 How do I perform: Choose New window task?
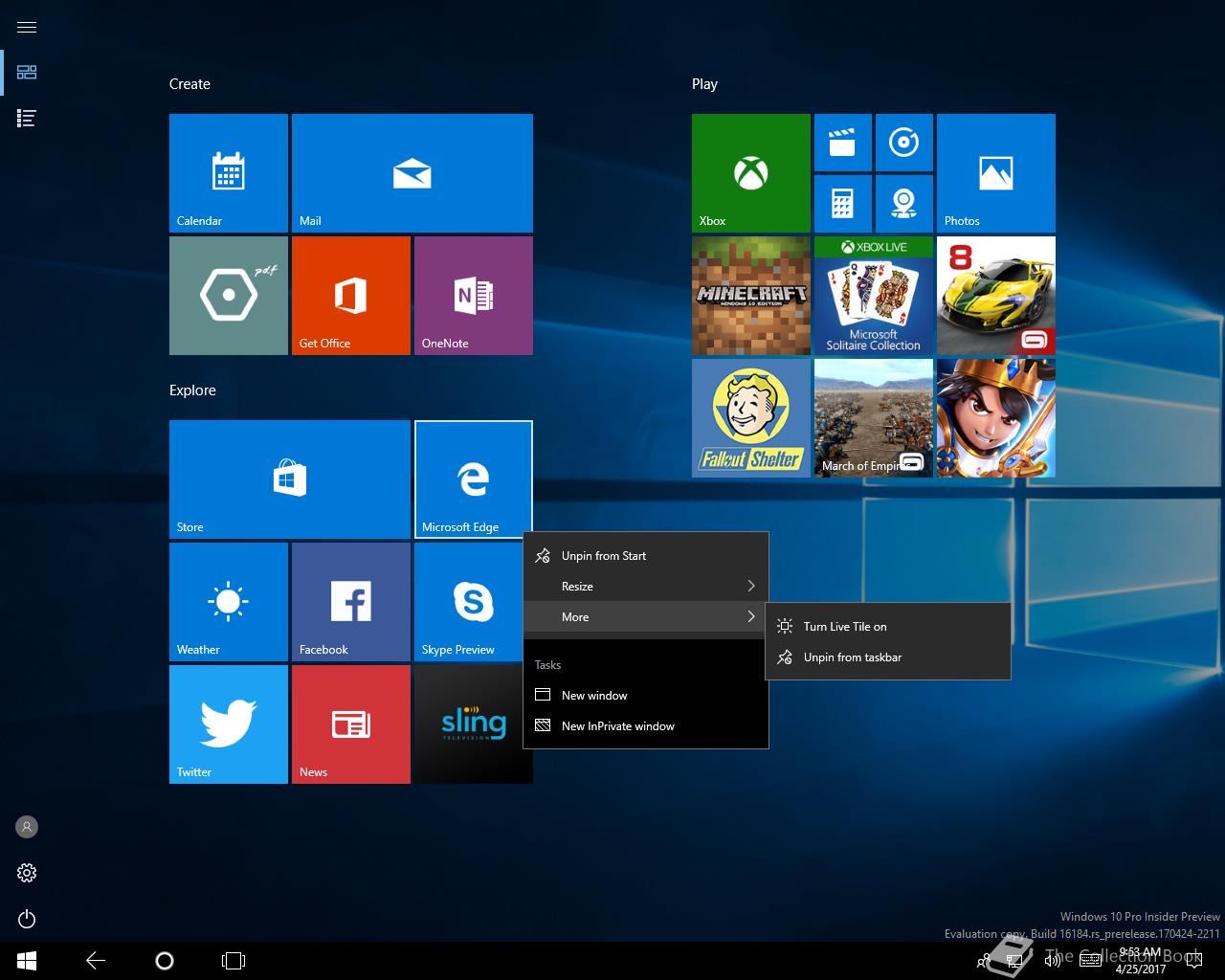(646, 696)
